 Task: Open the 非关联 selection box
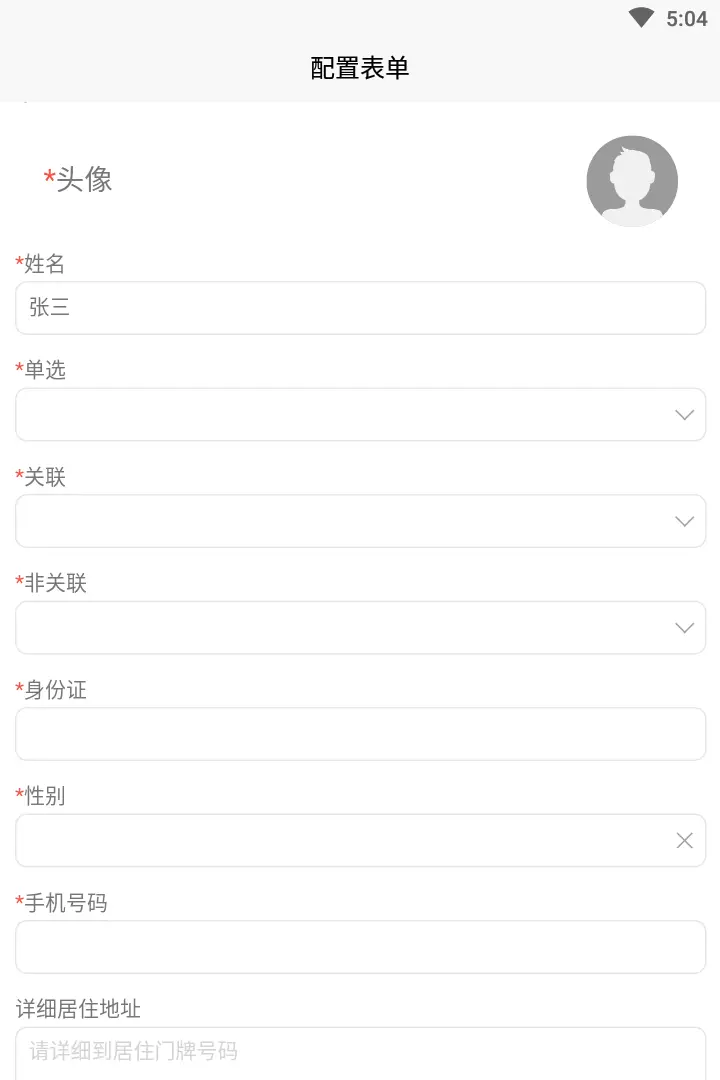[340, 628]
